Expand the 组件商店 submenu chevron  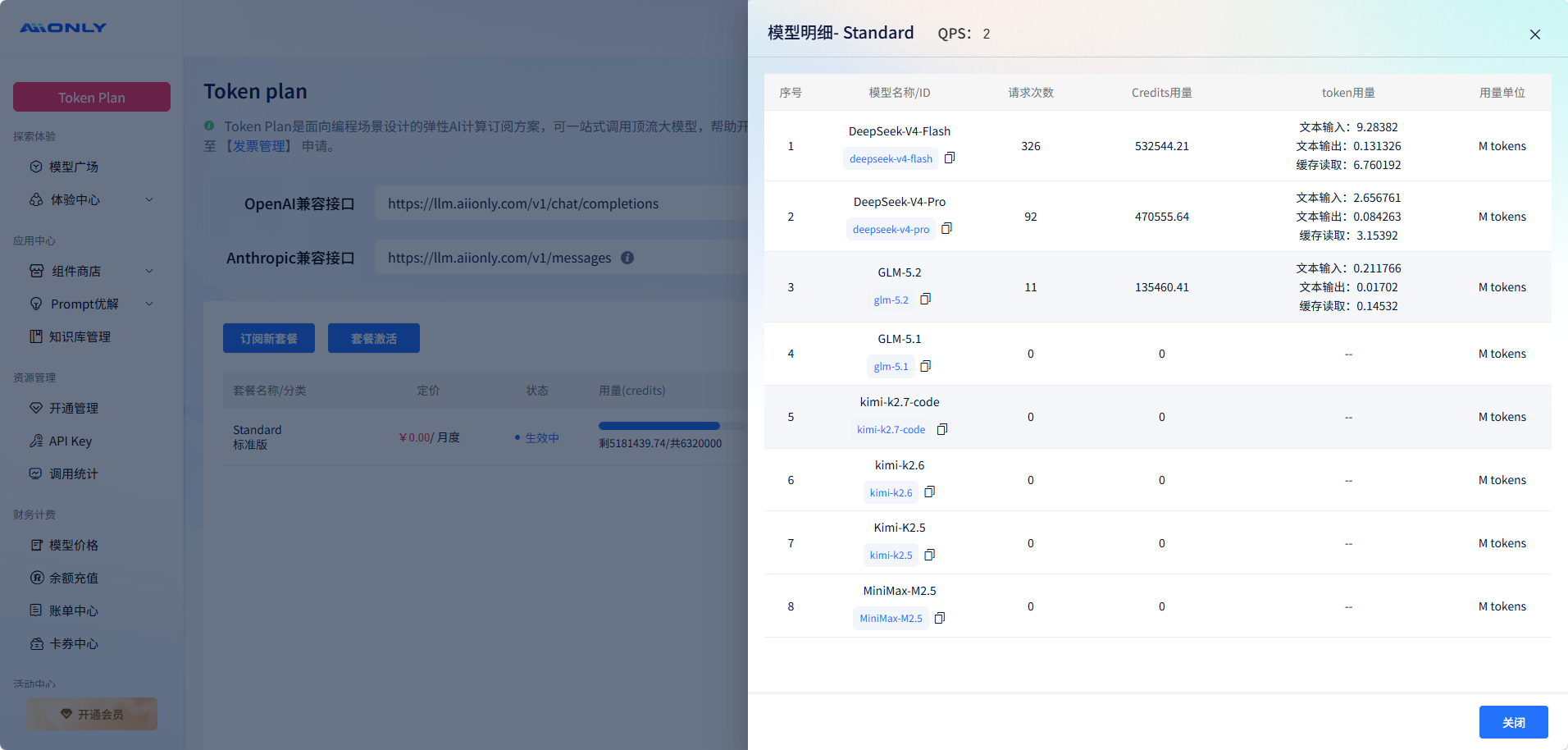click(149, 271)
